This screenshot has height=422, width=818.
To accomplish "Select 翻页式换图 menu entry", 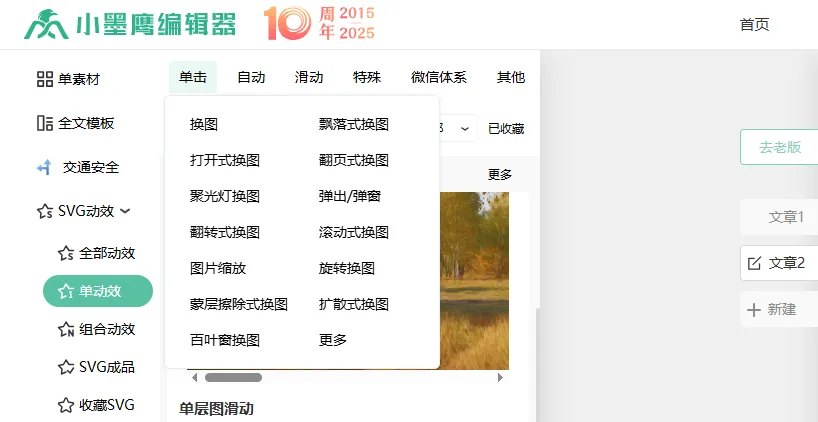I will pos(354,160).
